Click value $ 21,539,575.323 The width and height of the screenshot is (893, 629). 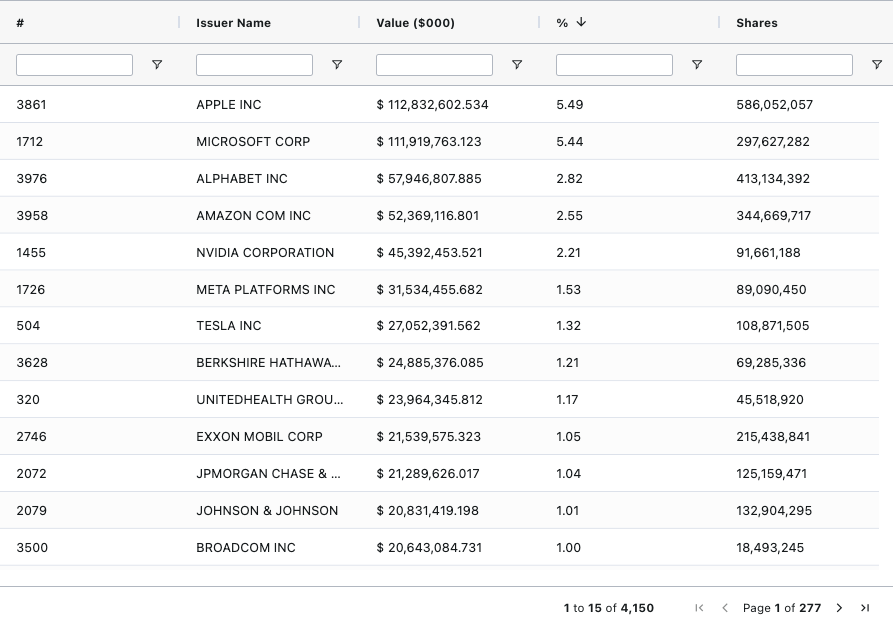pos(428,437)
